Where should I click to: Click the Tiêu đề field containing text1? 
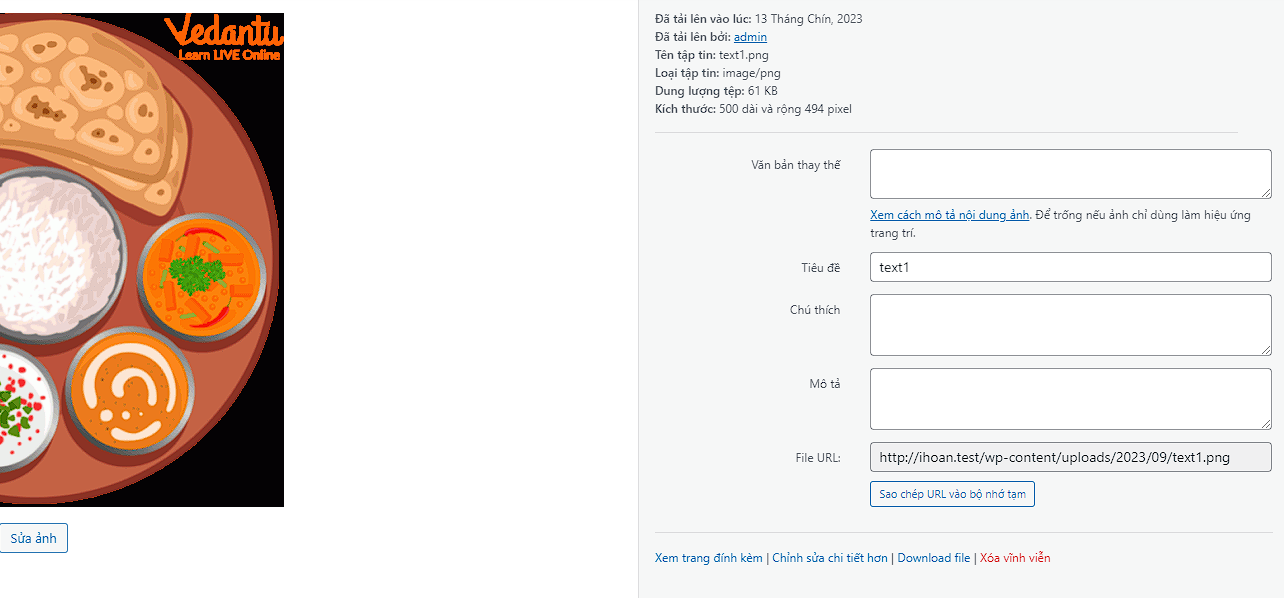(1070, 267)
